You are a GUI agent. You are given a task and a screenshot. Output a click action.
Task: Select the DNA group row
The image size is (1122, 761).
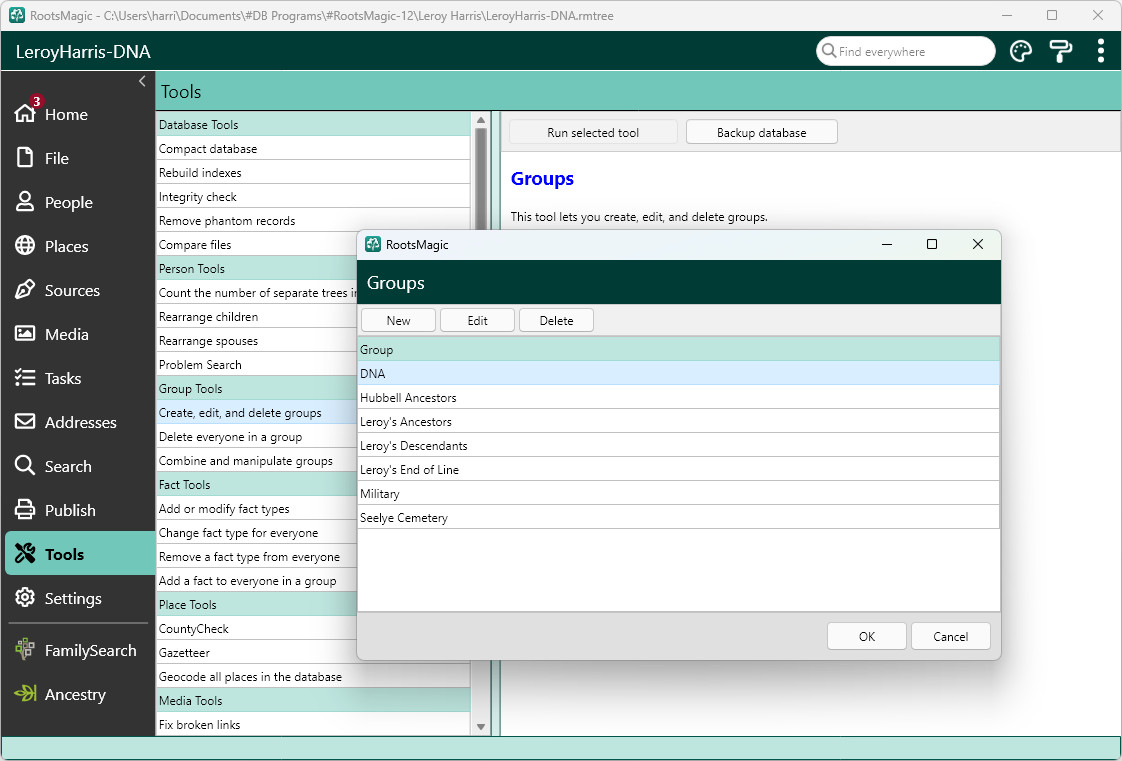coord(678,373)
